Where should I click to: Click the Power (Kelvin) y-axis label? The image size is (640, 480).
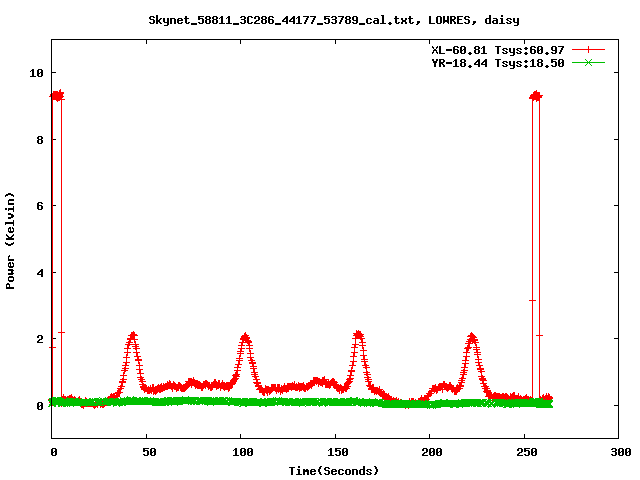10,241
